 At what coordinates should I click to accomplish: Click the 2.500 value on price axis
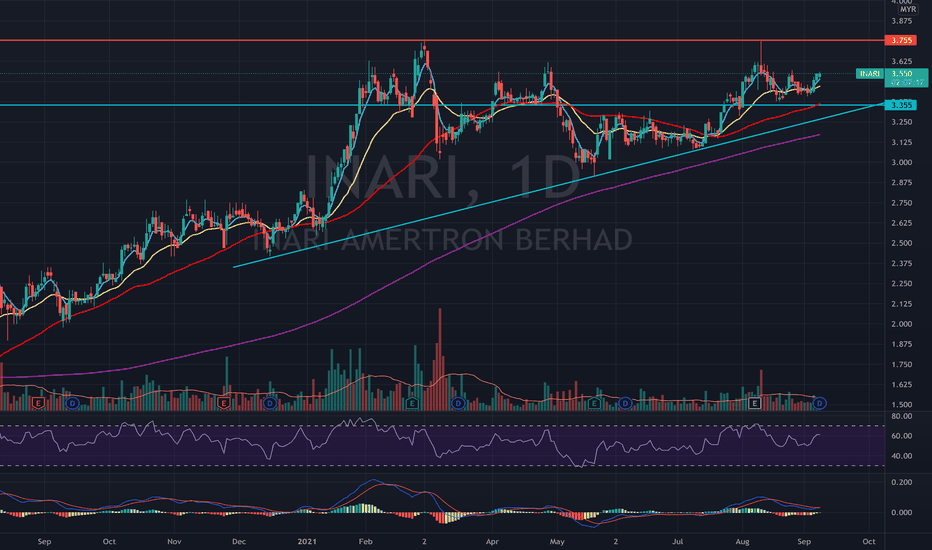(x=902, y=243)
